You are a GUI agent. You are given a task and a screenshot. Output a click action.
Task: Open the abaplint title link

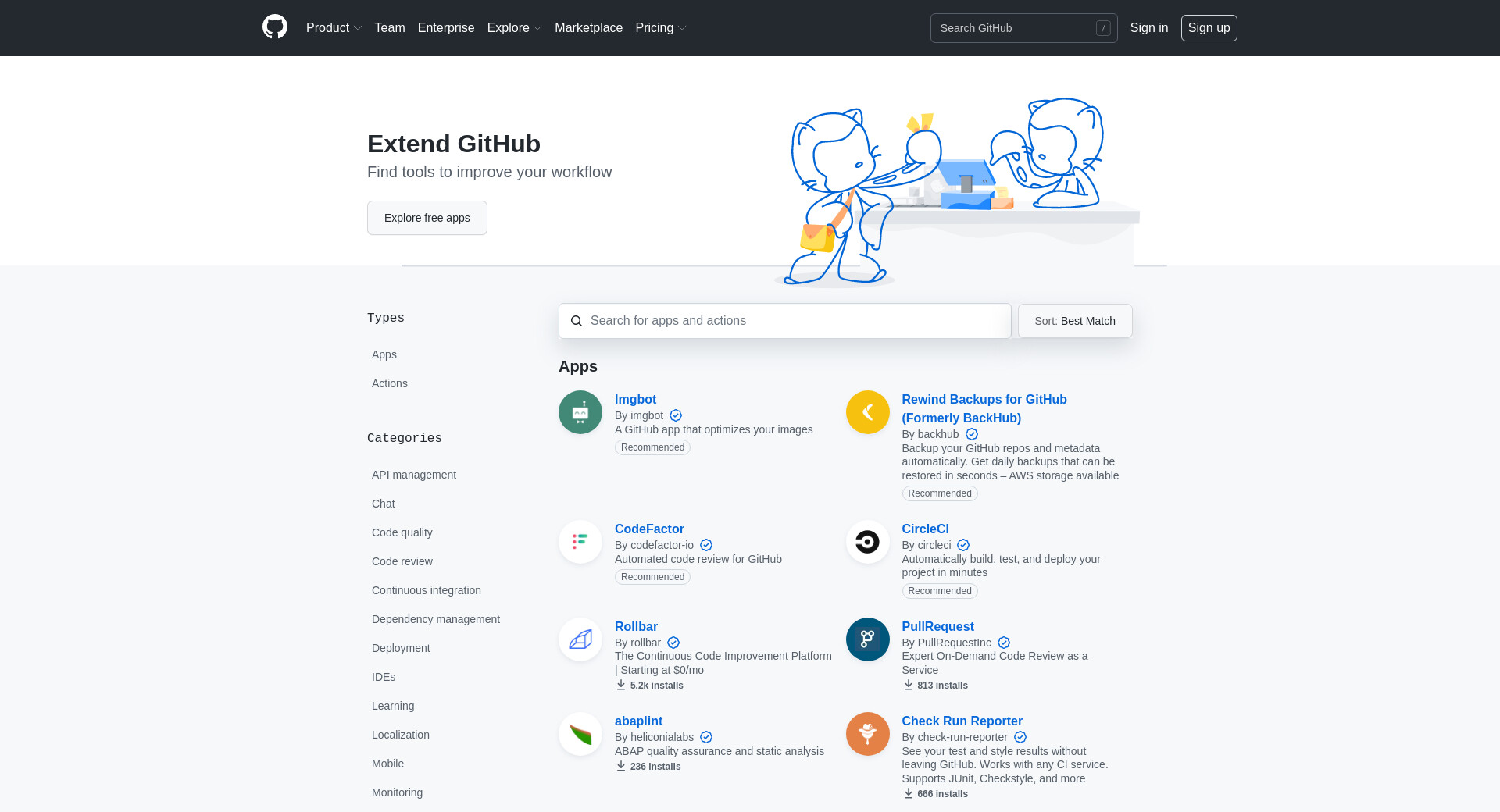[x=638, y=721]
